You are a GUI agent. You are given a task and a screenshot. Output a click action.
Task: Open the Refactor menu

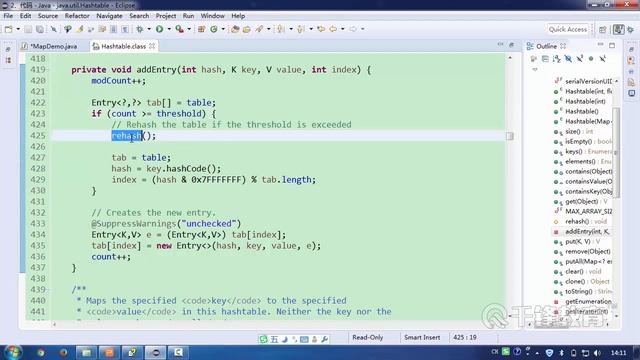coord(77,16)
